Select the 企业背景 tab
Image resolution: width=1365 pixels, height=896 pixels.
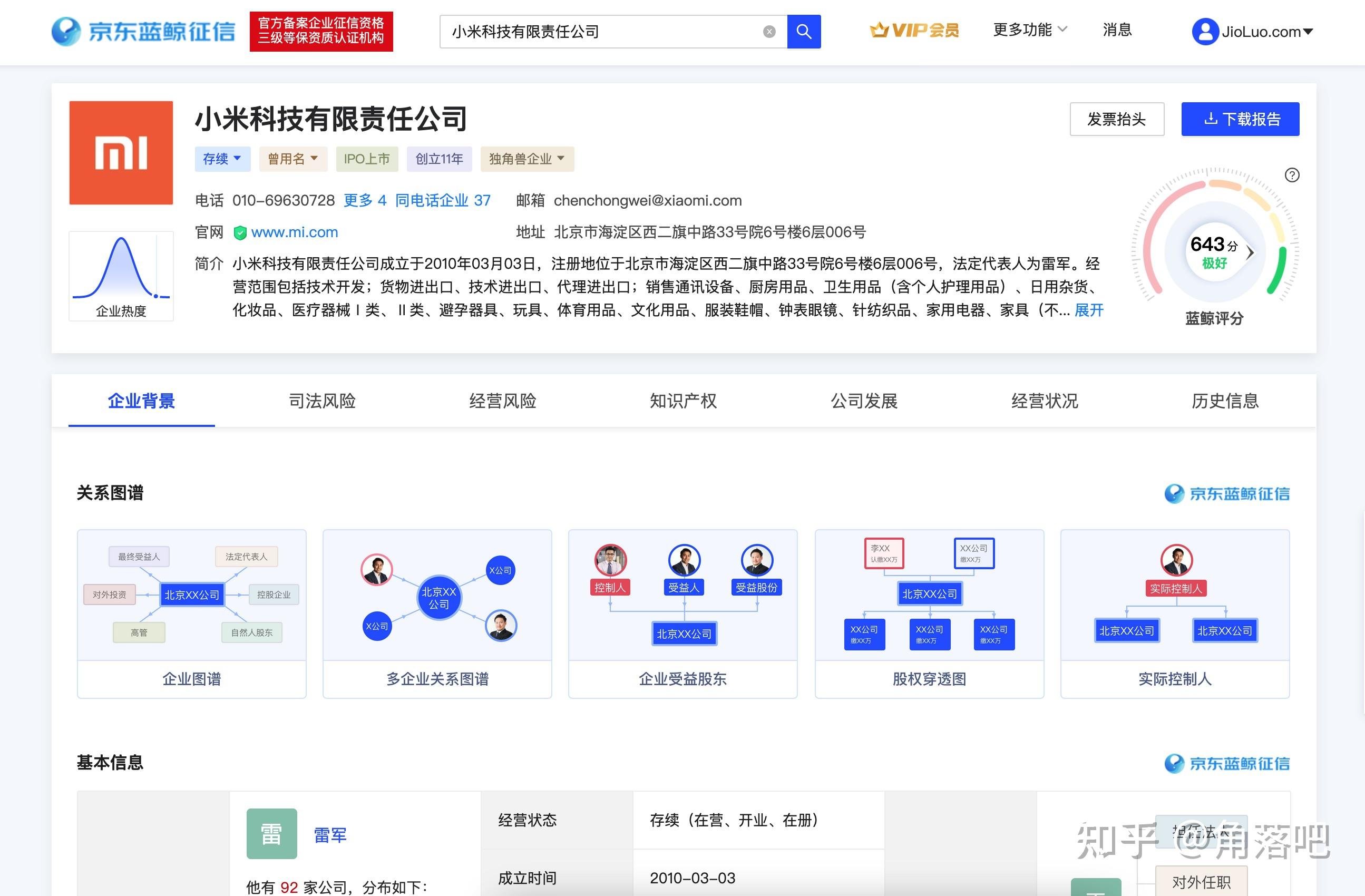pyautogui.click(x=142, y=401)
